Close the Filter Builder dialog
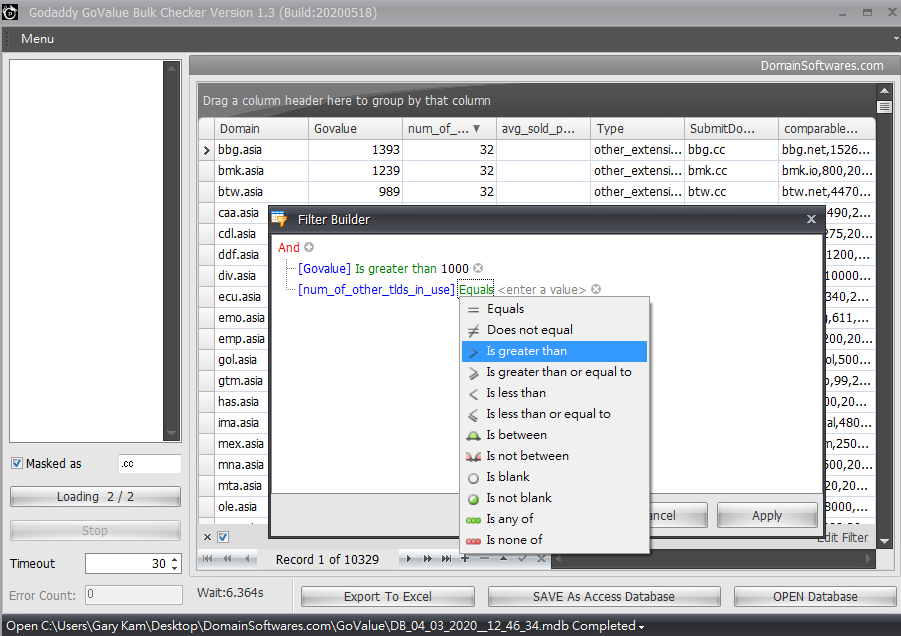Image resolution: width=901 pixels, height=636 pixels. pyautogui.click(x=811, y=219)
